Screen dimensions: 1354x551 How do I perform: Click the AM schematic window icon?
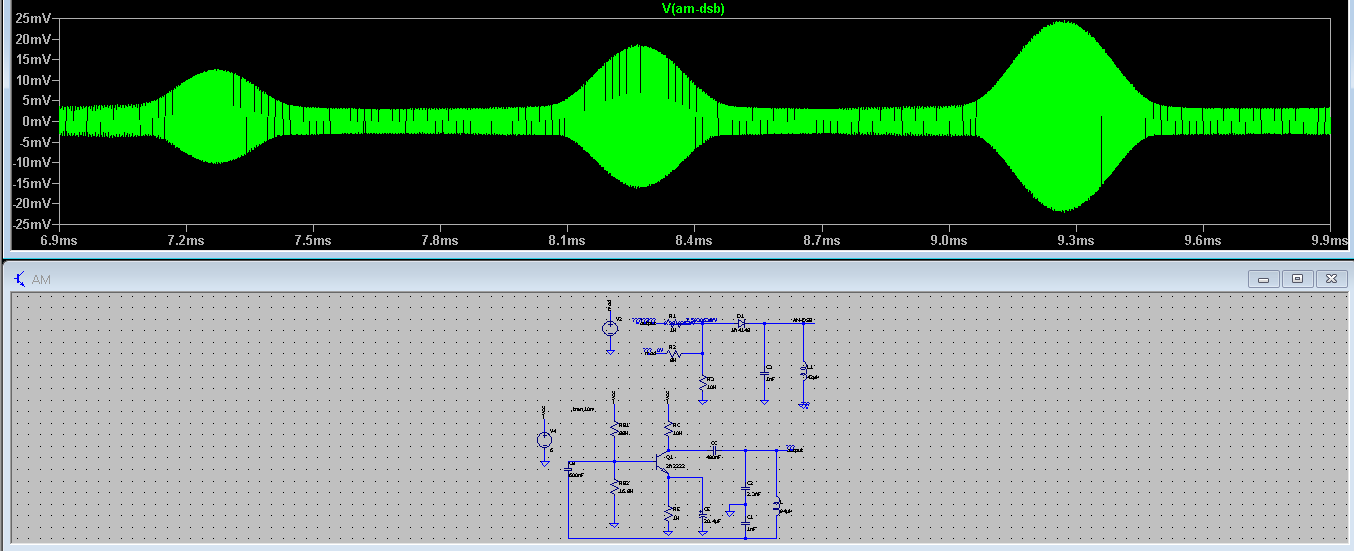point(20,279)
